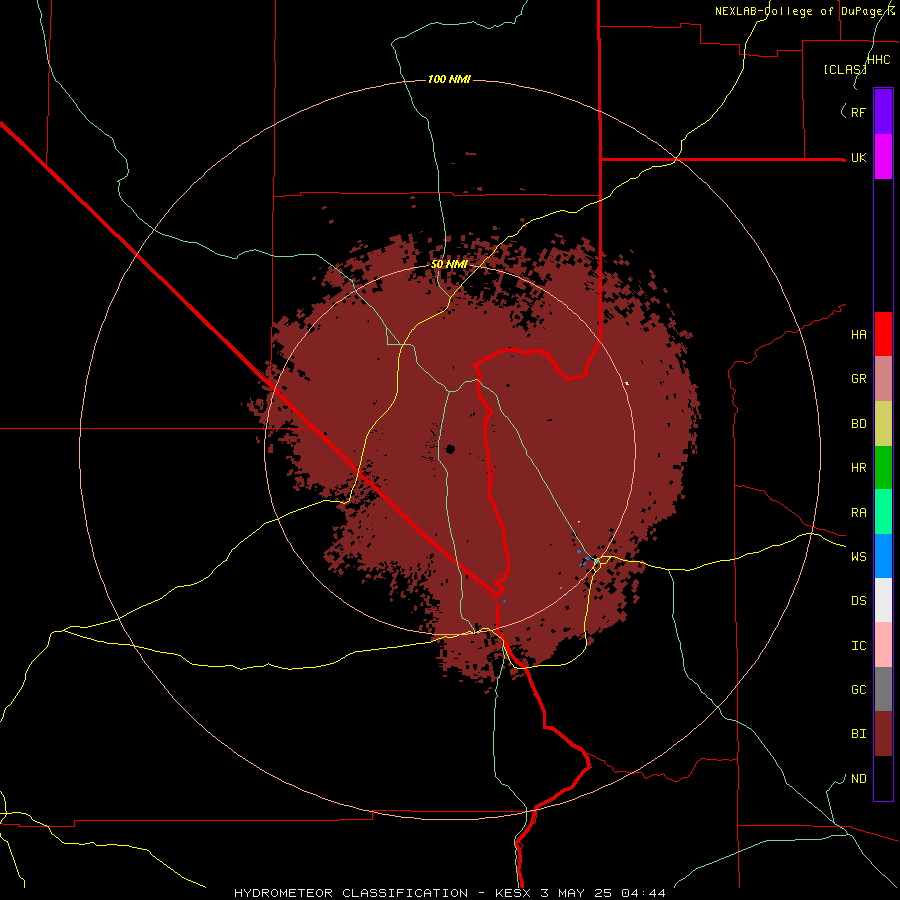Click the HR legend label
Image resolution: width=900 pixels, height=900 pixels.
tap(858, 468)
